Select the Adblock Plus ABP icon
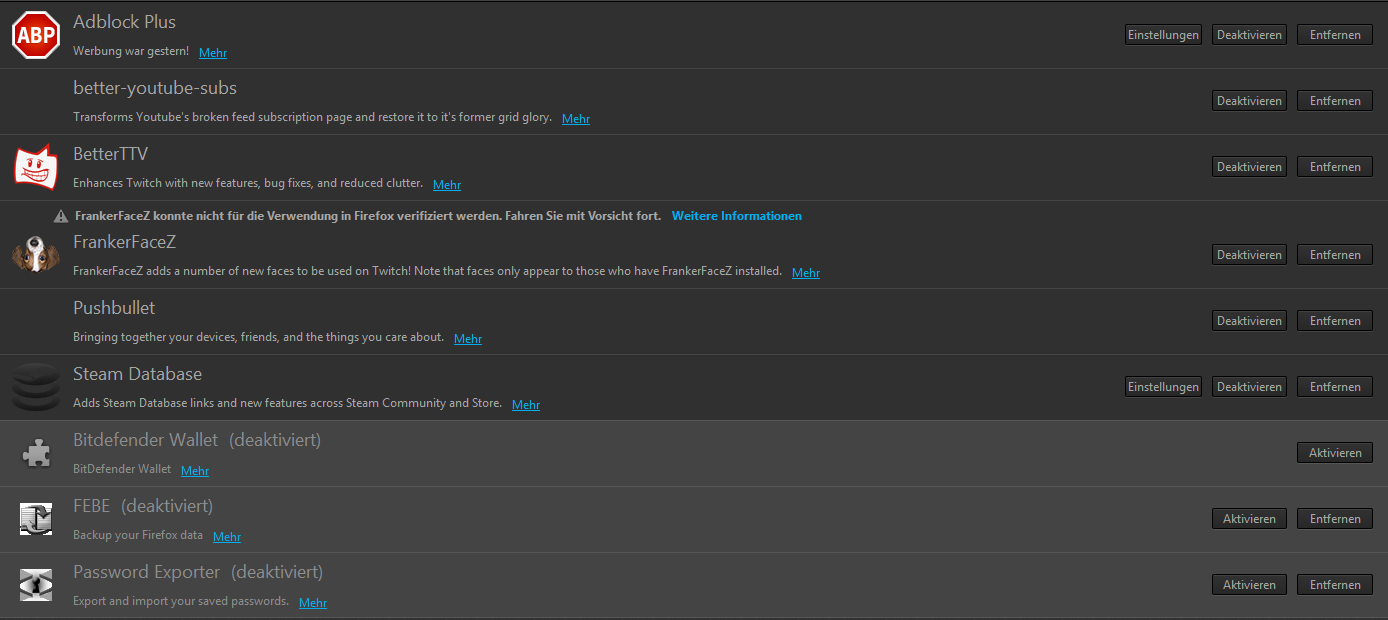Screen dimensions: 1388x620 click(x=36, y=35)
